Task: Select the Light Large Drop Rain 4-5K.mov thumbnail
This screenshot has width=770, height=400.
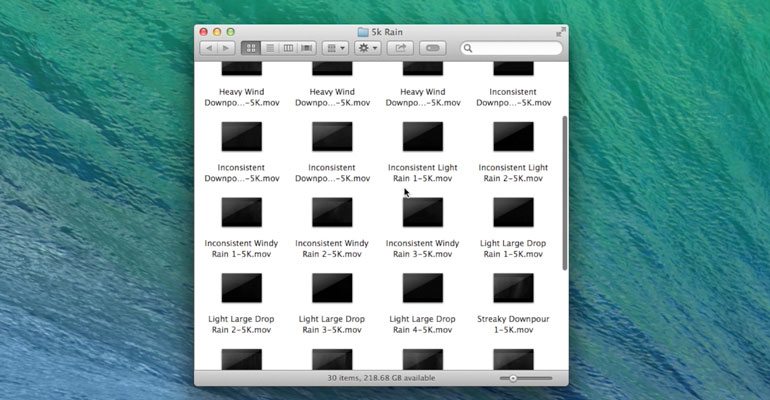Action: pyautogui.click(x=423, y=288)
